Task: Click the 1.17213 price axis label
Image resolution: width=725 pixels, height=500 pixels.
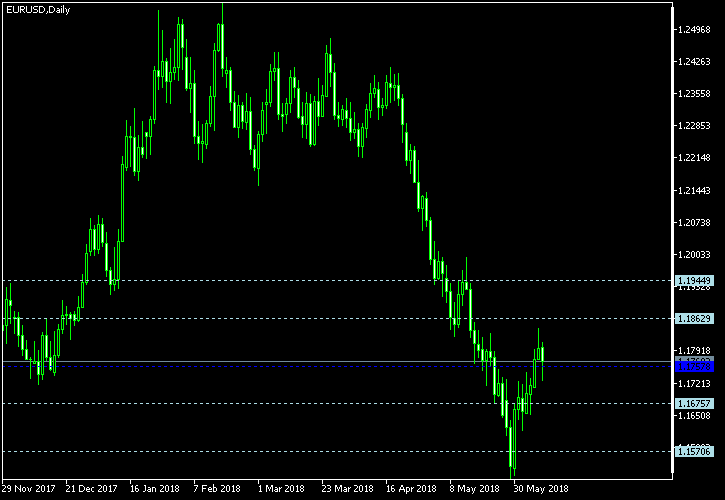Action: (x=694, y=383)
